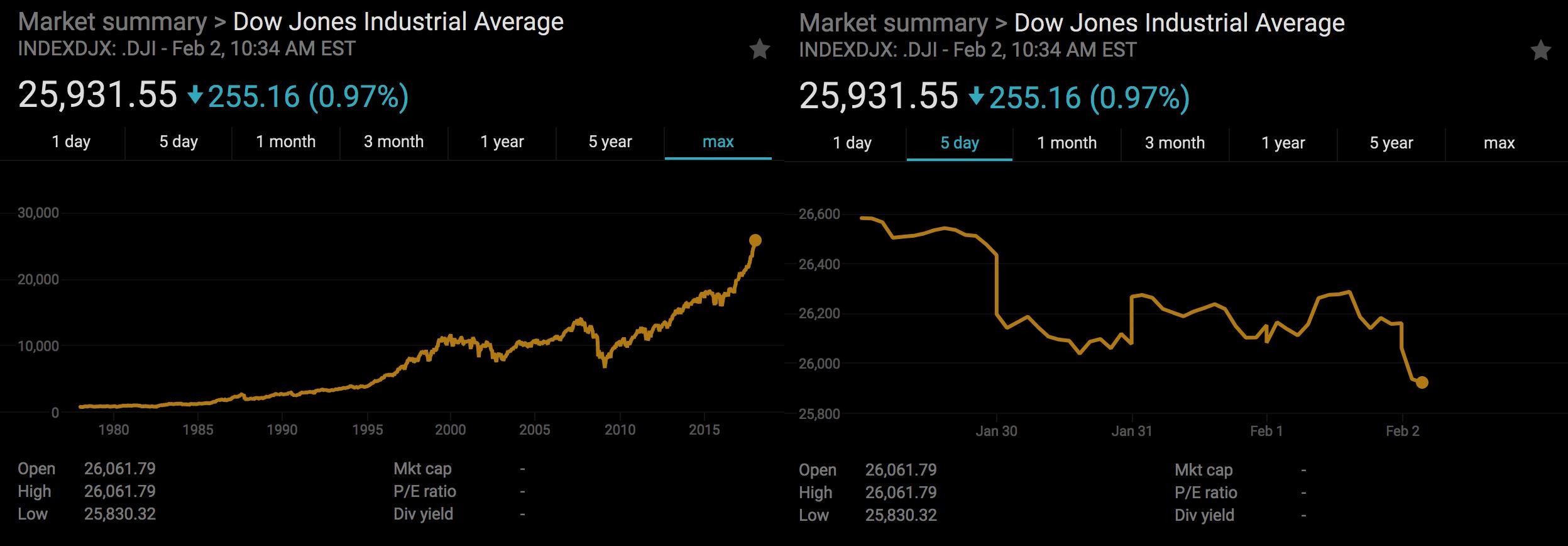Image resolution: width=1568 pixels, height=546 pixels.
Task: Click the star icon in left panel
Action: click(x=759, y=49)
